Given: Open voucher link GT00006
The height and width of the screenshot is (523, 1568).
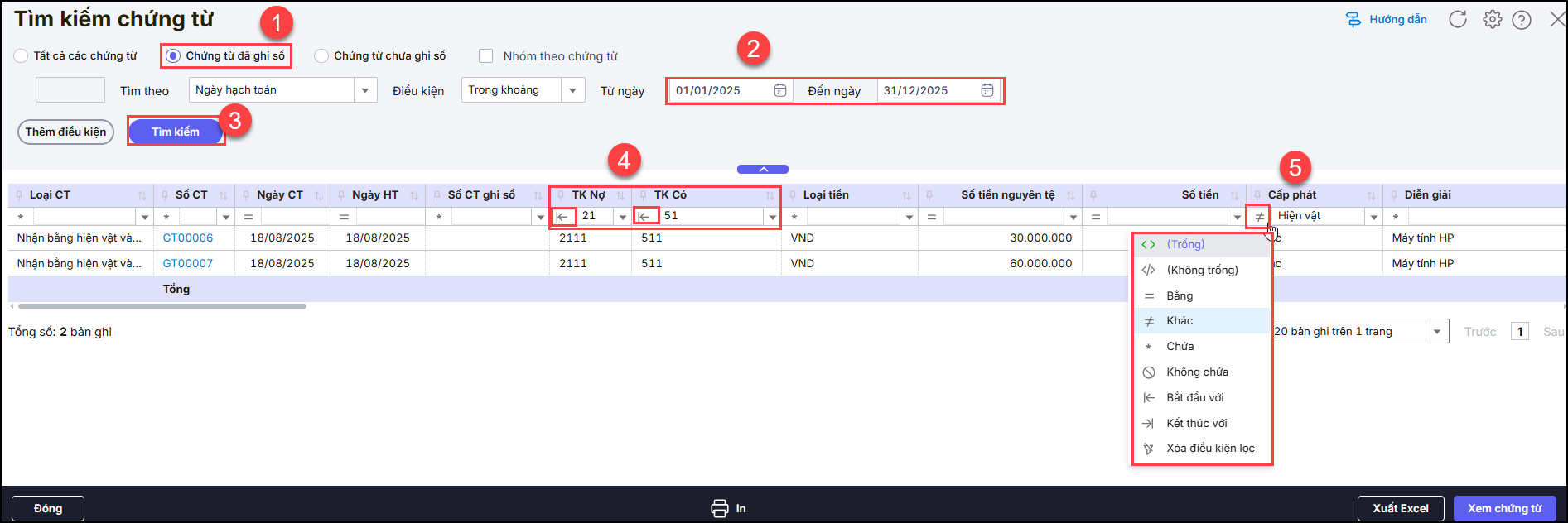Looking at the screenshot, I should point(188,238).
